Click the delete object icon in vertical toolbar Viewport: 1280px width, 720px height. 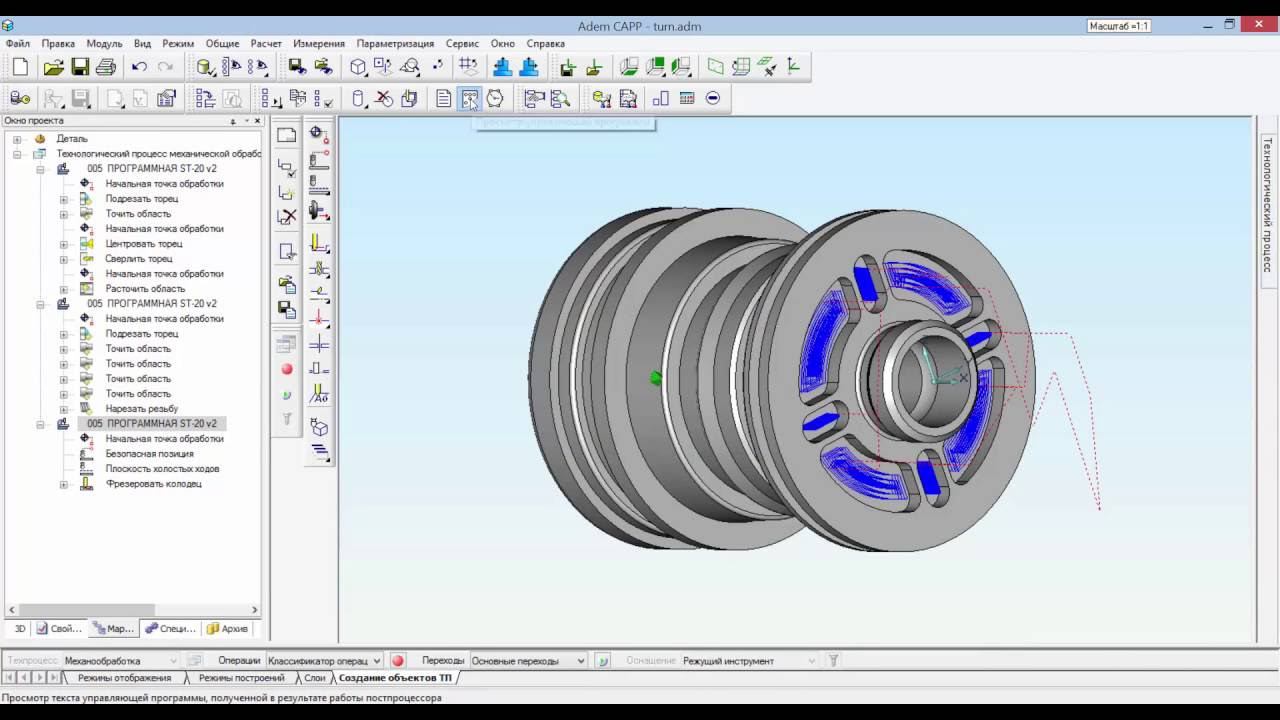[287, 216]
